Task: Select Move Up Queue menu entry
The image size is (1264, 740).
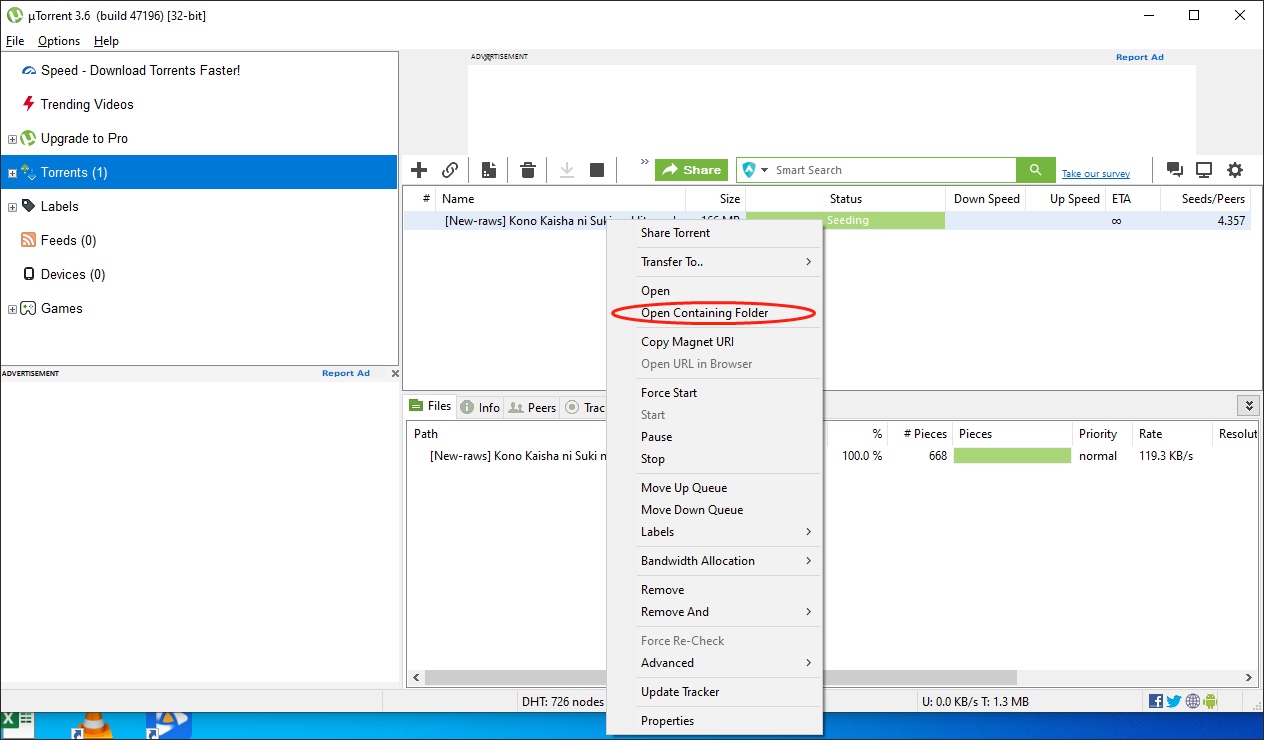Action: coord(715,488)
